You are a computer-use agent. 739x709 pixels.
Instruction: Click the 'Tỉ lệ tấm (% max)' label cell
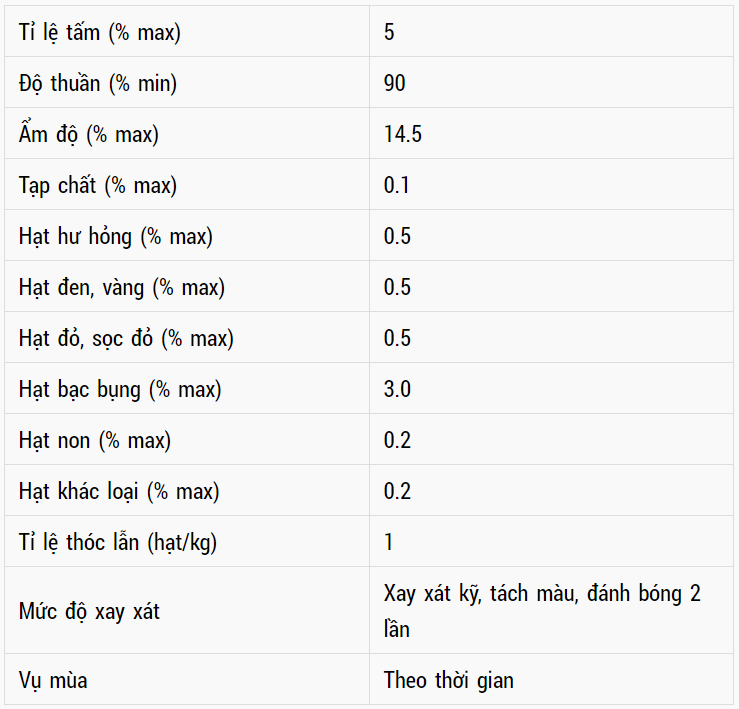click(100, 32)
